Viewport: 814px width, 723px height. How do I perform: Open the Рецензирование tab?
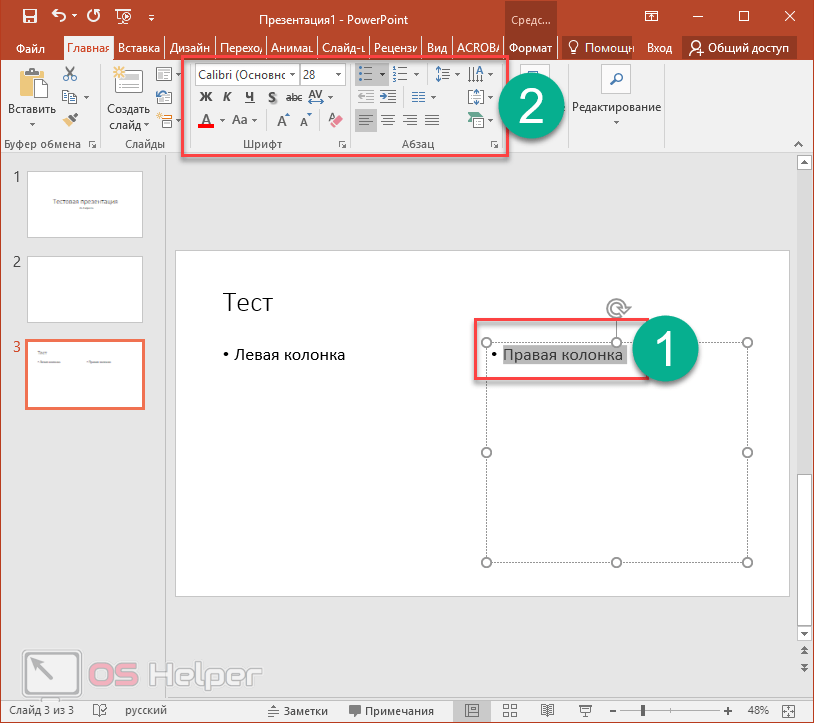396,48
